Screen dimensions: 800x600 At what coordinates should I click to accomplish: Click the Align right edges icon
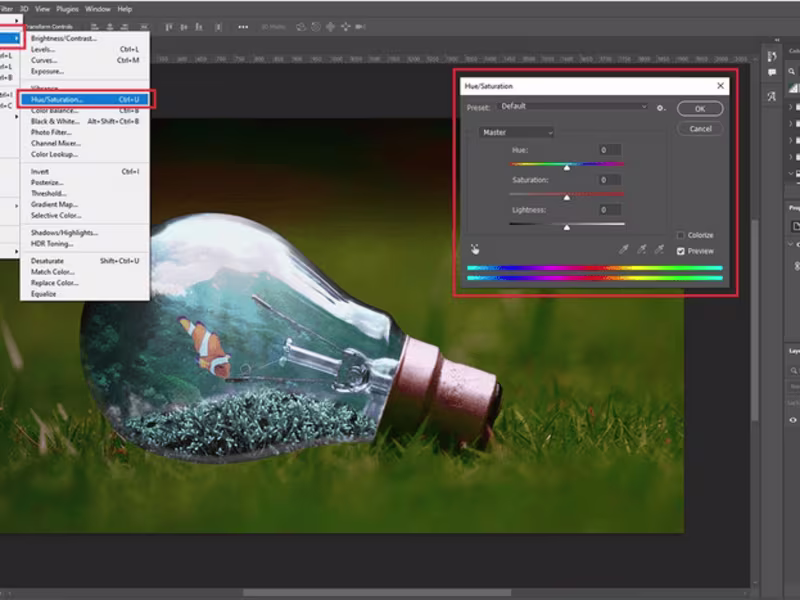pyautogui.click(x=124, y=27)
